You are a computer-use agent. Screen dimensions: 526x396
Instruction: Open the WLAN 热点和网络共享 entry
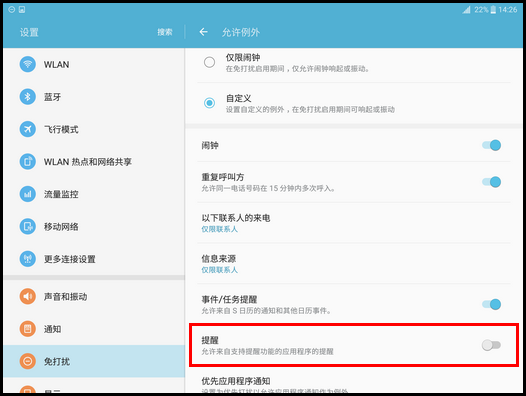coord(94,161)
